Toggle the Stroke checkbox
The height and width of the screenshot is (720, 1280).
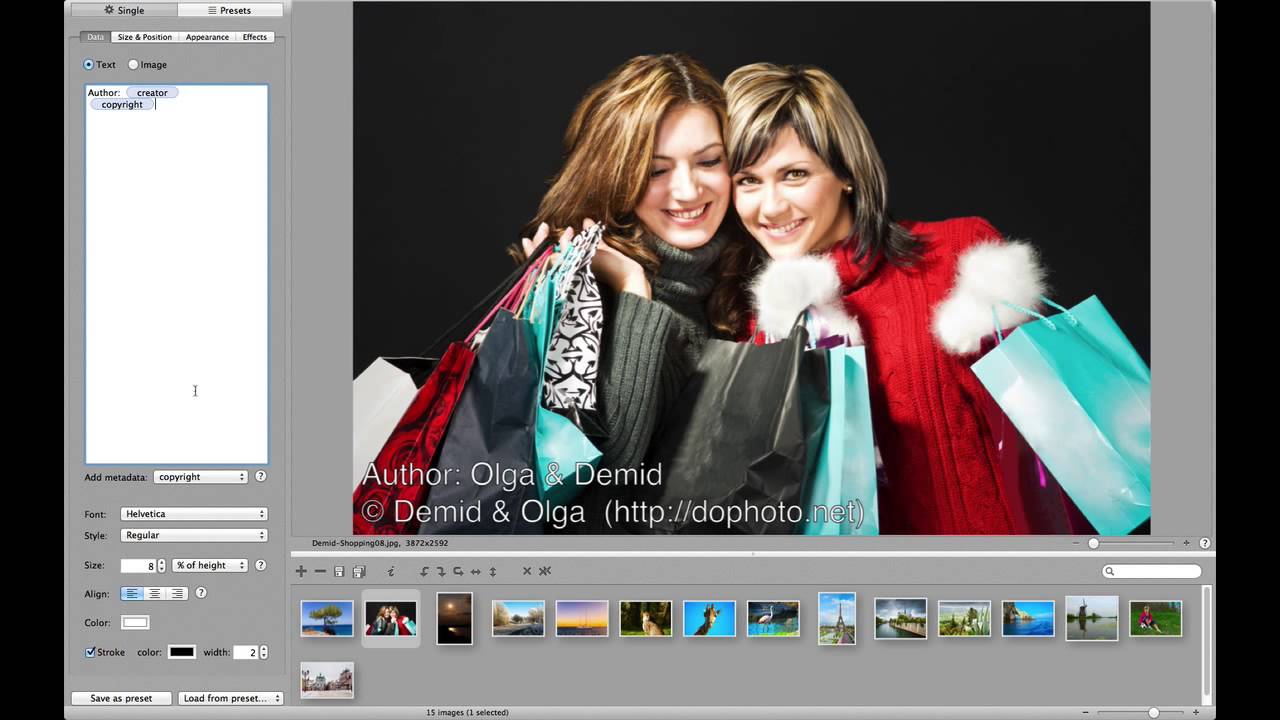[90, 652]
